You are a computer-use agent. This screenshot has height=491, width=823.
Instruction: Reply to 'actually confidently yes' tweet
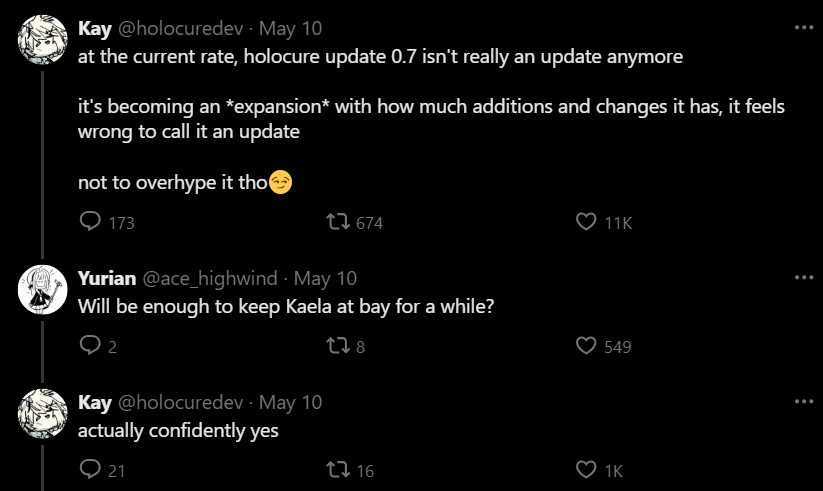tap(90, 470)
